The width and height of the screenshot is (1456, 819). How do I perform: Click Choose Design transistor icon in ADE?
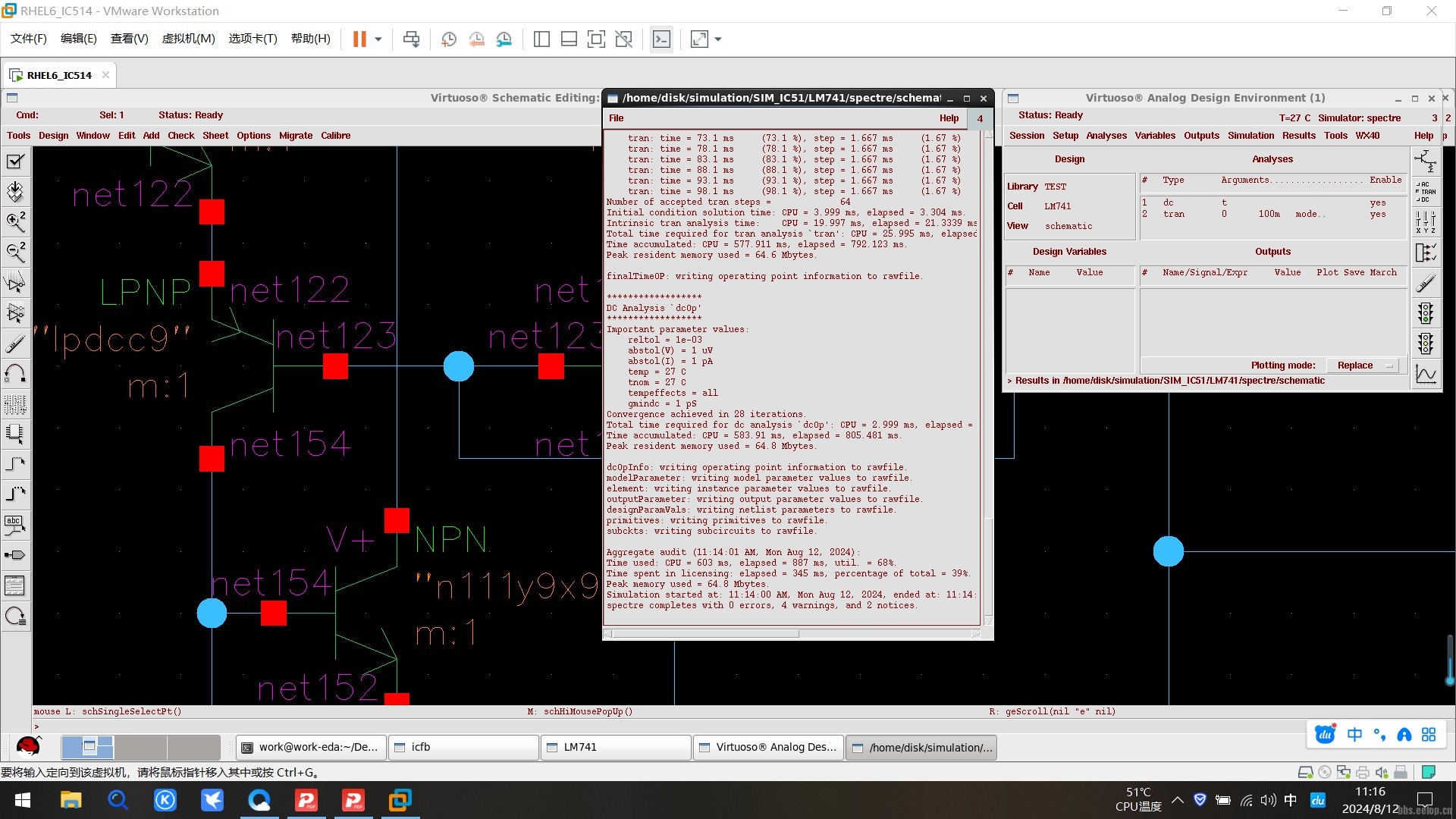point(1426,162)
